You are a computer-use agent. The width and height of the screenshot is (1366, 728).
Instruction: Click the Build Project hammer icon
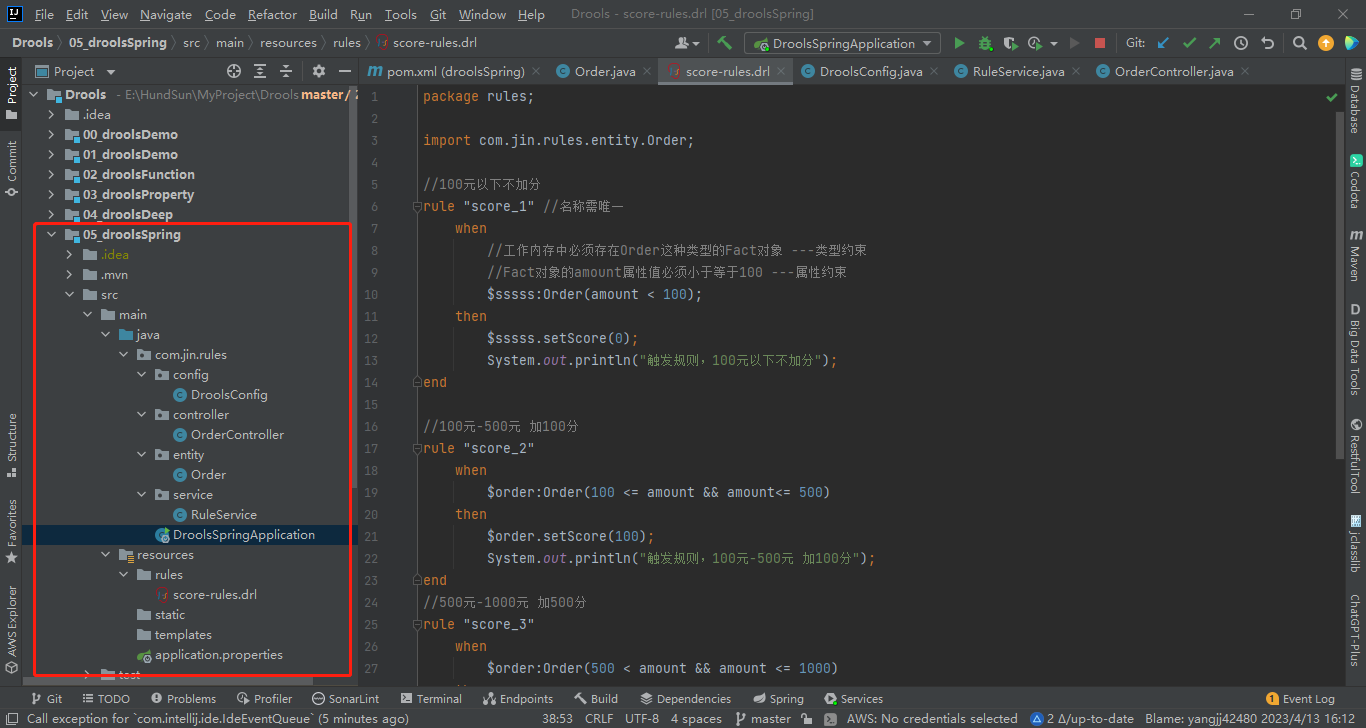pyautogui.click(x=724, y=43)
